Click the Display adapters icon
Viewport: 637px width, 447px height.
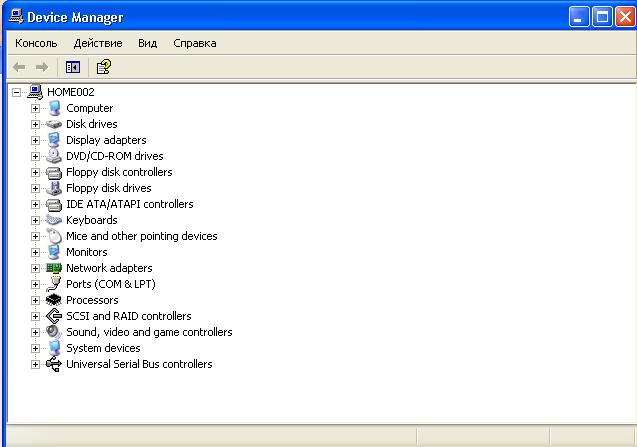pos(54,140)
